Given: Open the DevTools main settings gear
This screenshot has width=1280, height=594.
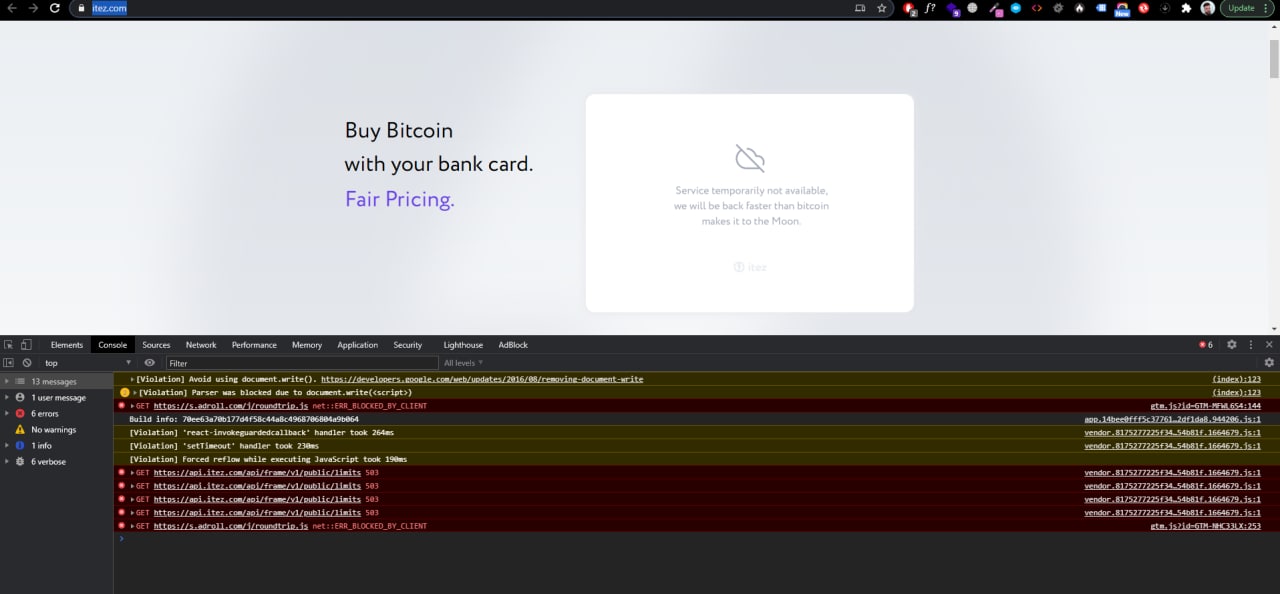Looking at the screenshot, I should point(1232,345).
